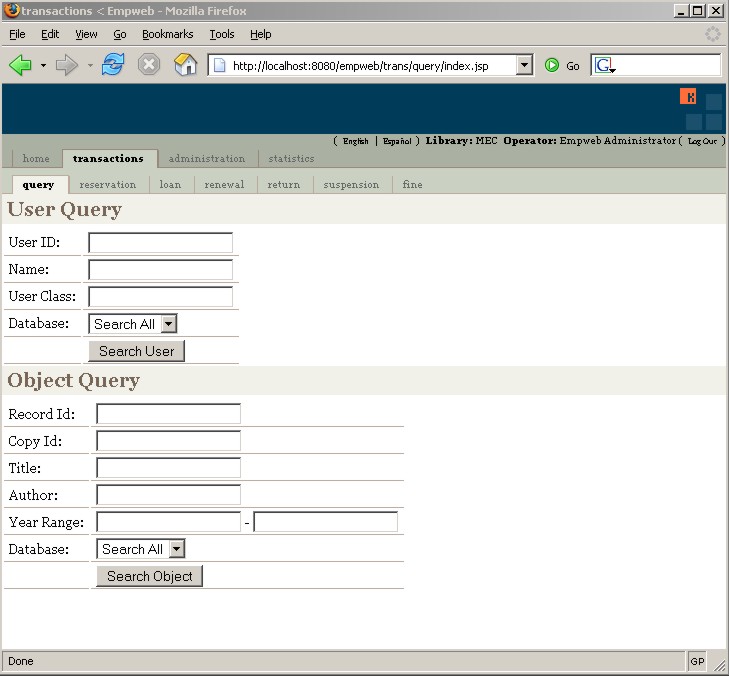Image resolution: width=729 pixels, height=676 pixels.
Task: Open the suspension sub-tab
Action: click(x=351, y=185)
